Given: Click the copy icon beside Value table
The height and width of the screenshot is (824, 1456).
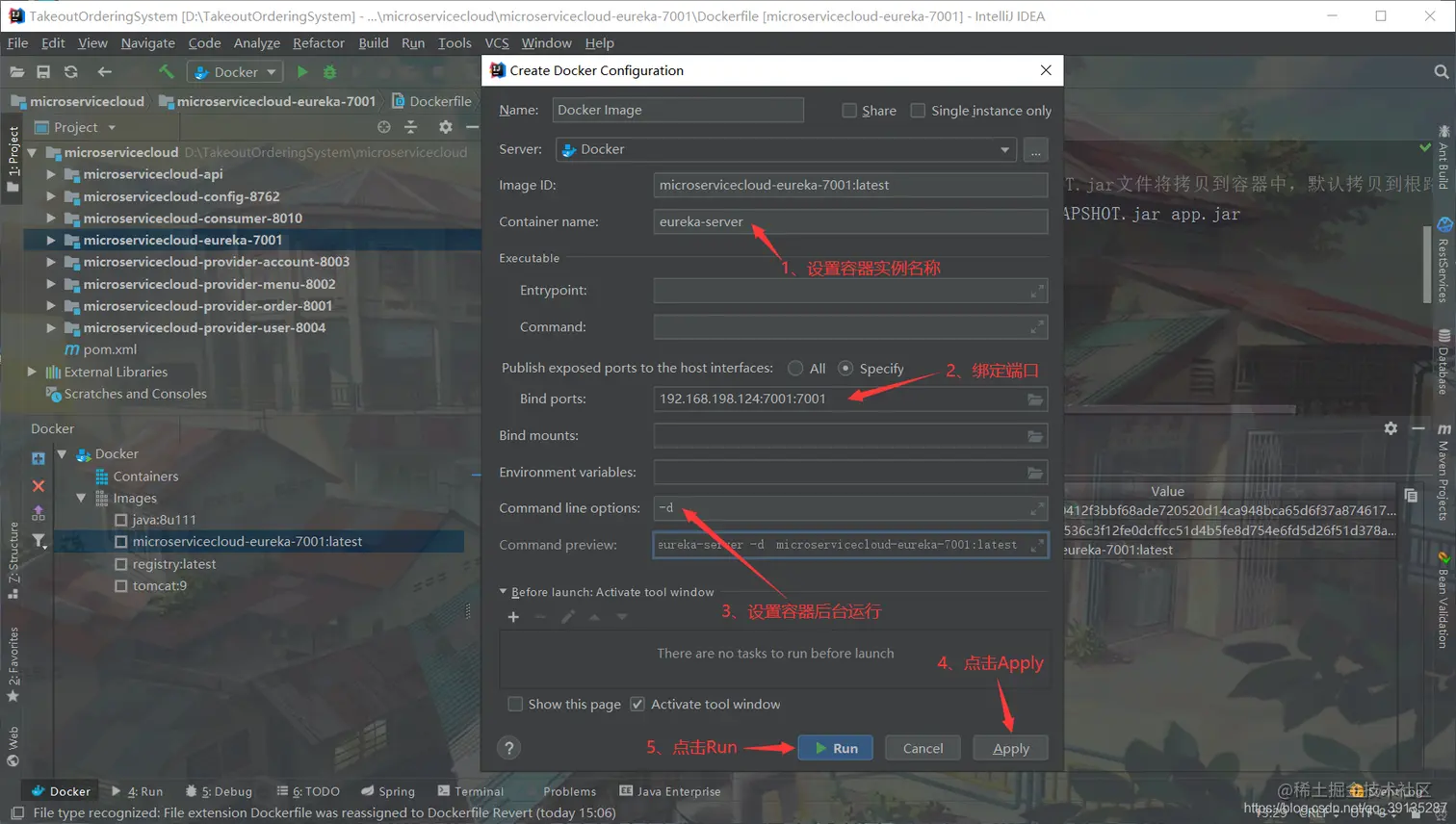Looking at the screenshot, I should (1411, 496).
